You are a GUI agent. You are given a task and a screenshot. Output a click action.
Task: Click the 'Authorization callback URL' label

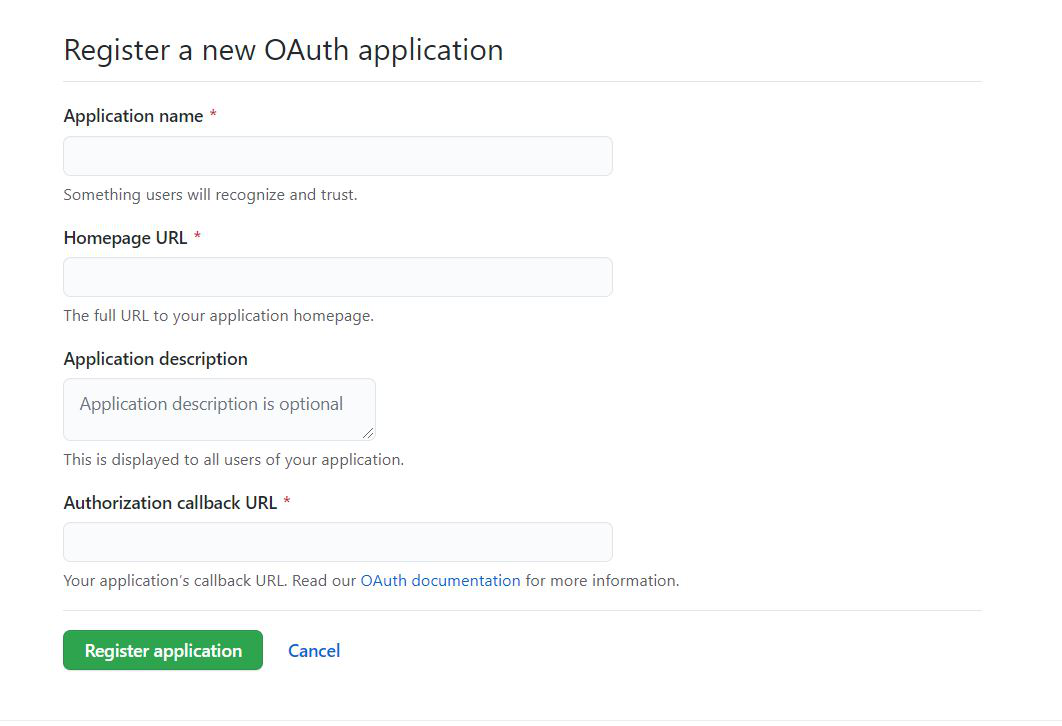click(171, 503)
